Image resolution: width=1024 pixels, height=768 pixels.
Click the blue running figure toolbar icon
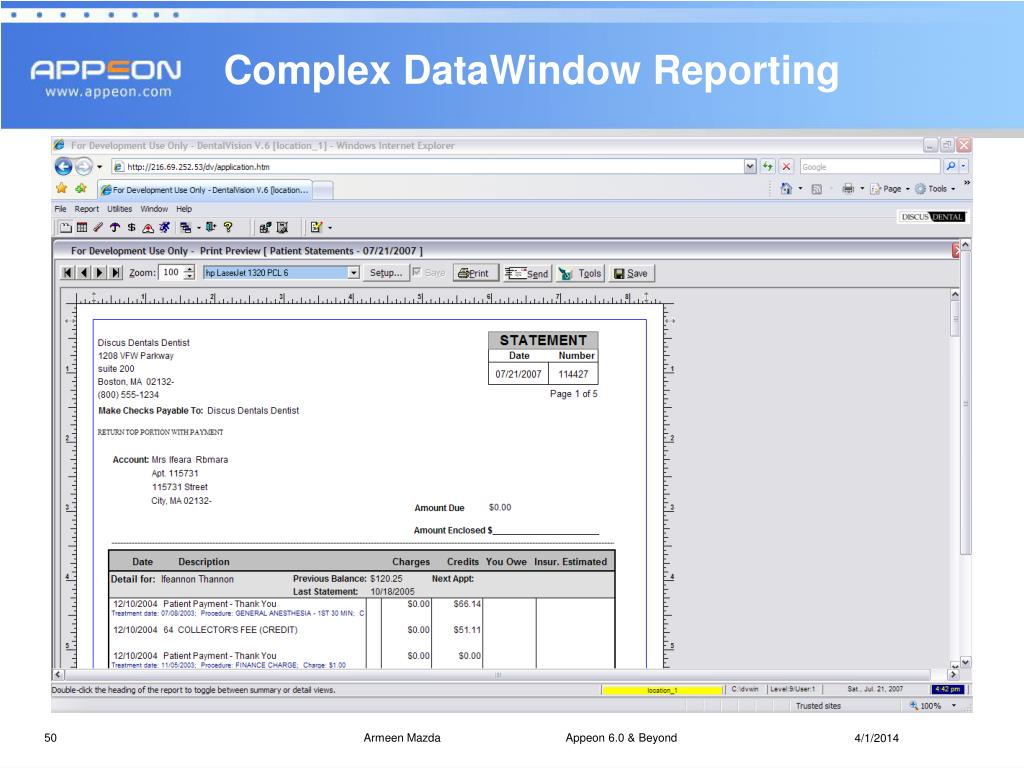coord(165,227)
